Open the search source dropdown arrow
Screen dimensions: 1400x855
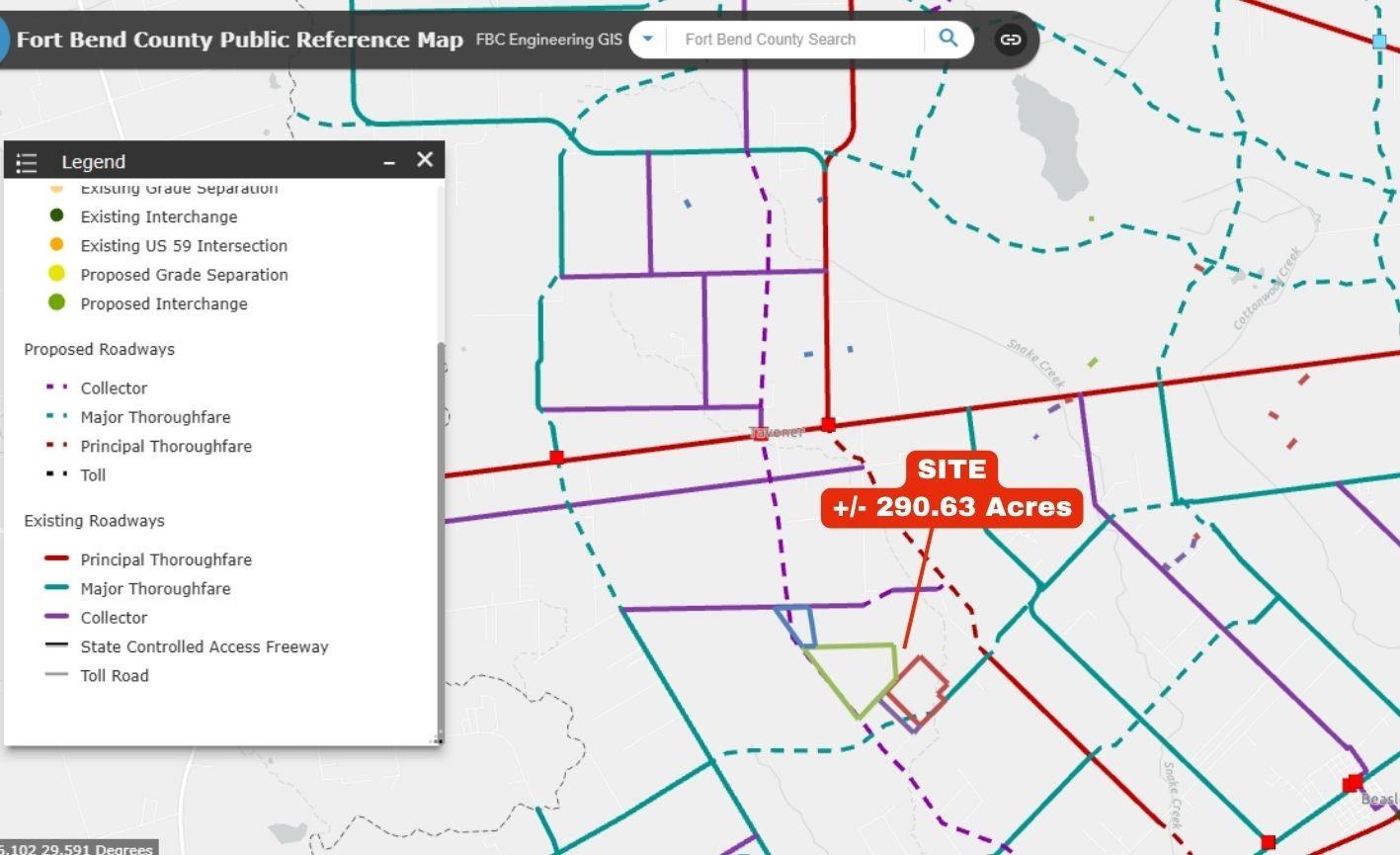pos(648,40)
